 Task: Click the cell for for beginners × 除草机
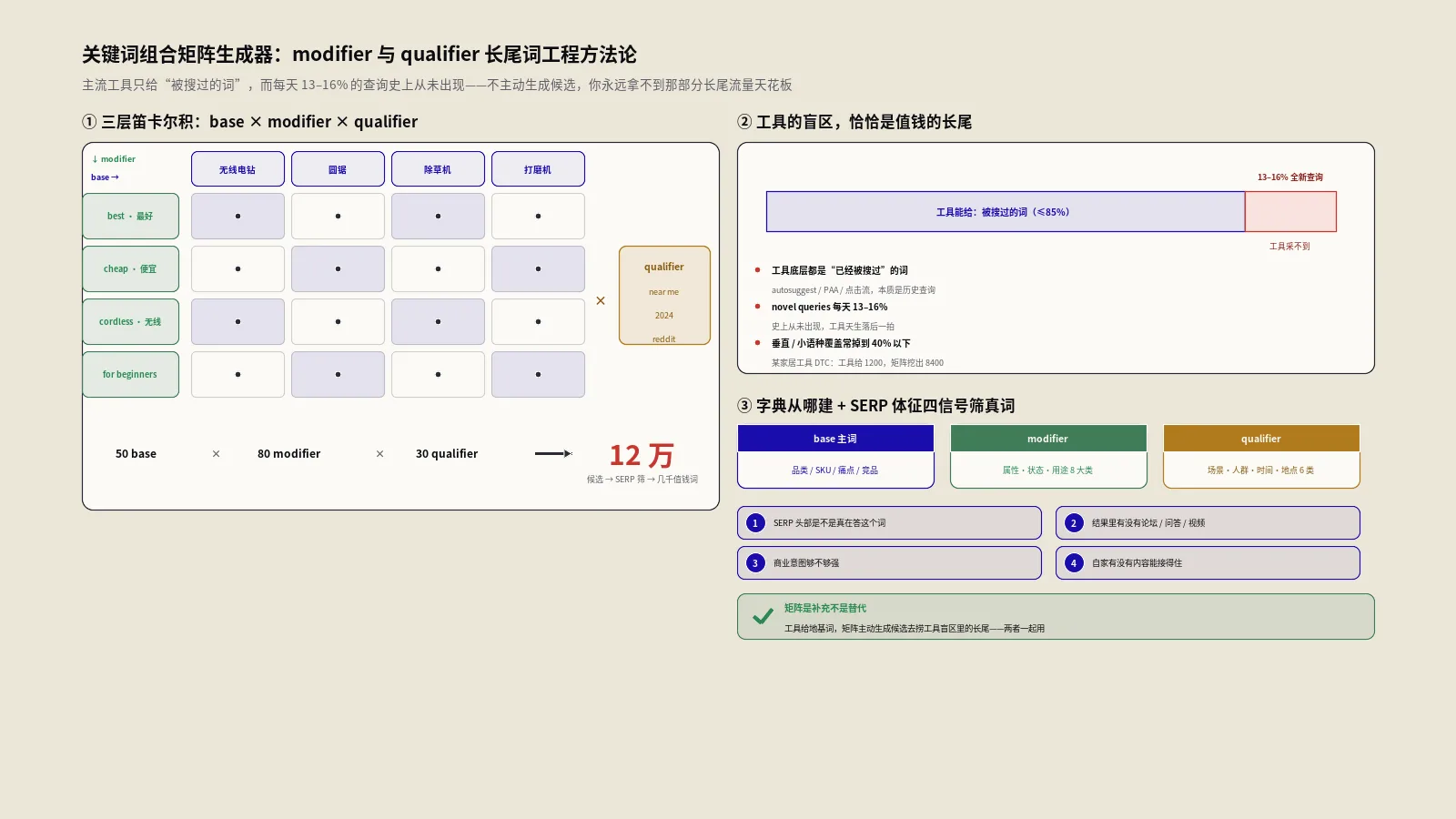point(438,374)
